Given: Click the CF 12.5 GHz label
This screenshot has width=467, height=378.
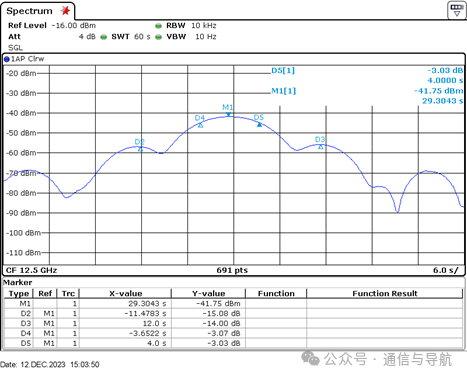Looking at the screenshot, I should click(x=31, y=270).
